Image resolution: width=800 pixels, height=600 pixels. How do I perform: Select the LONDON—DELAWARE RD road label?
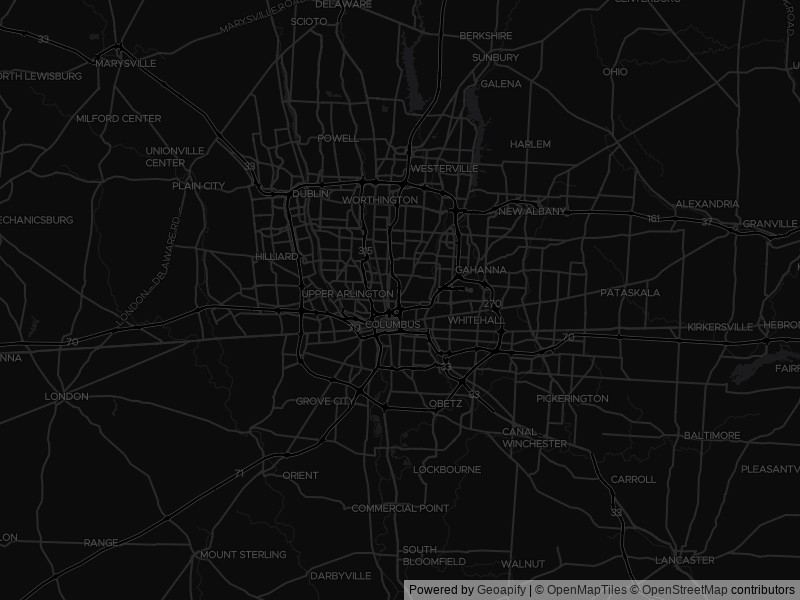tap(149, 272)
